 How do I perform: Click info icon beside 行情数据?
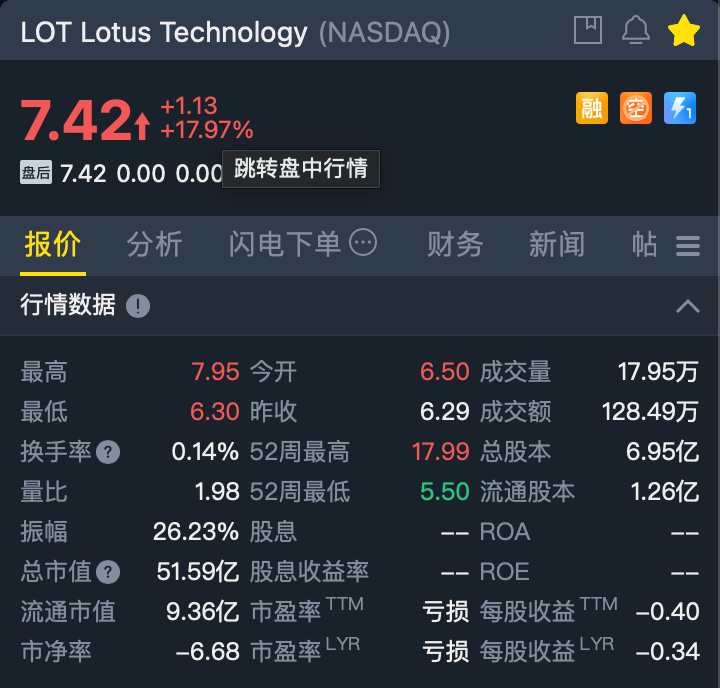click(138, 306)
